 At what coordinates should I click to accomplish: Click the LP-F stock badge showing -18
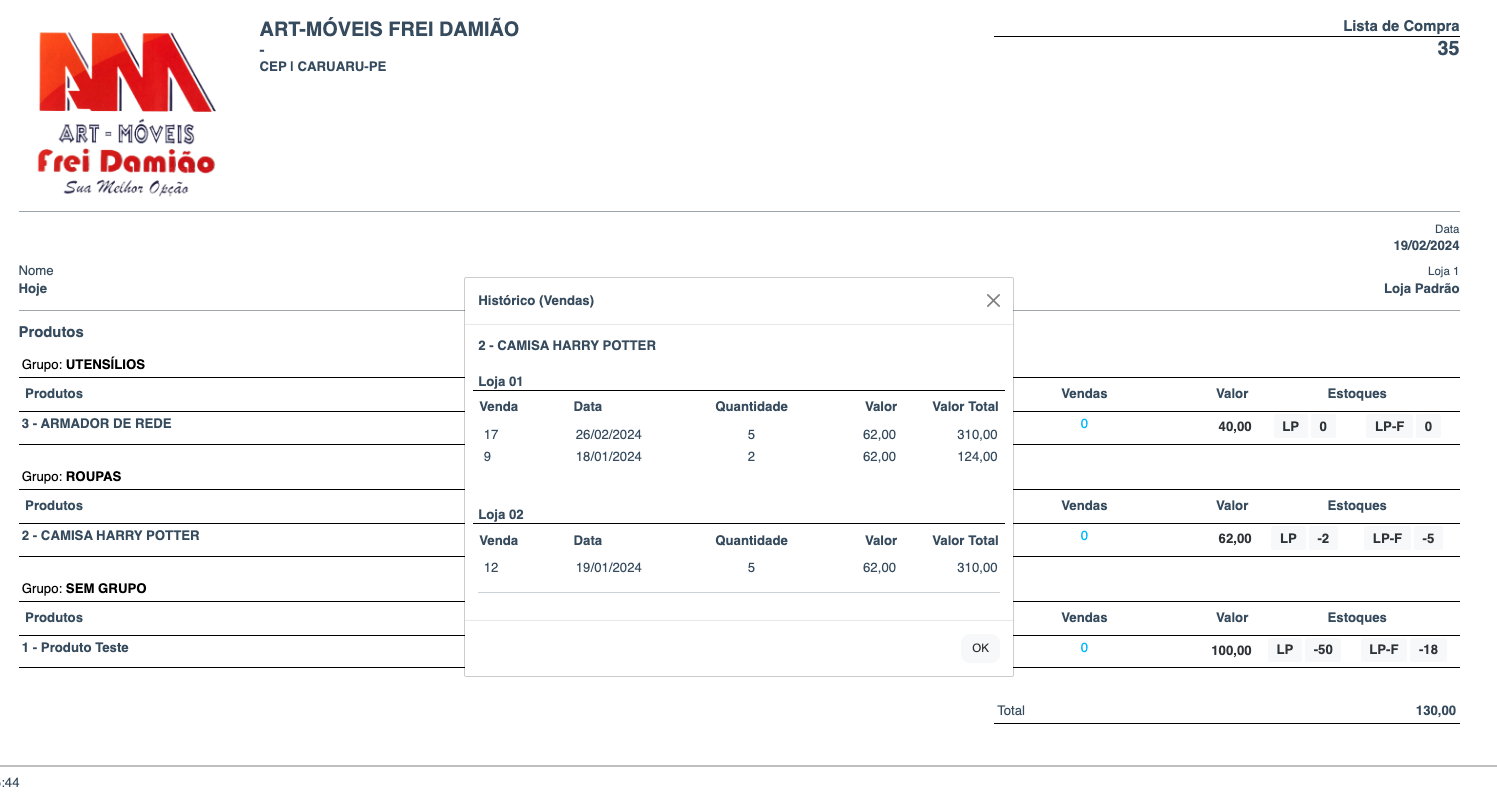[x=1404, y=651]
